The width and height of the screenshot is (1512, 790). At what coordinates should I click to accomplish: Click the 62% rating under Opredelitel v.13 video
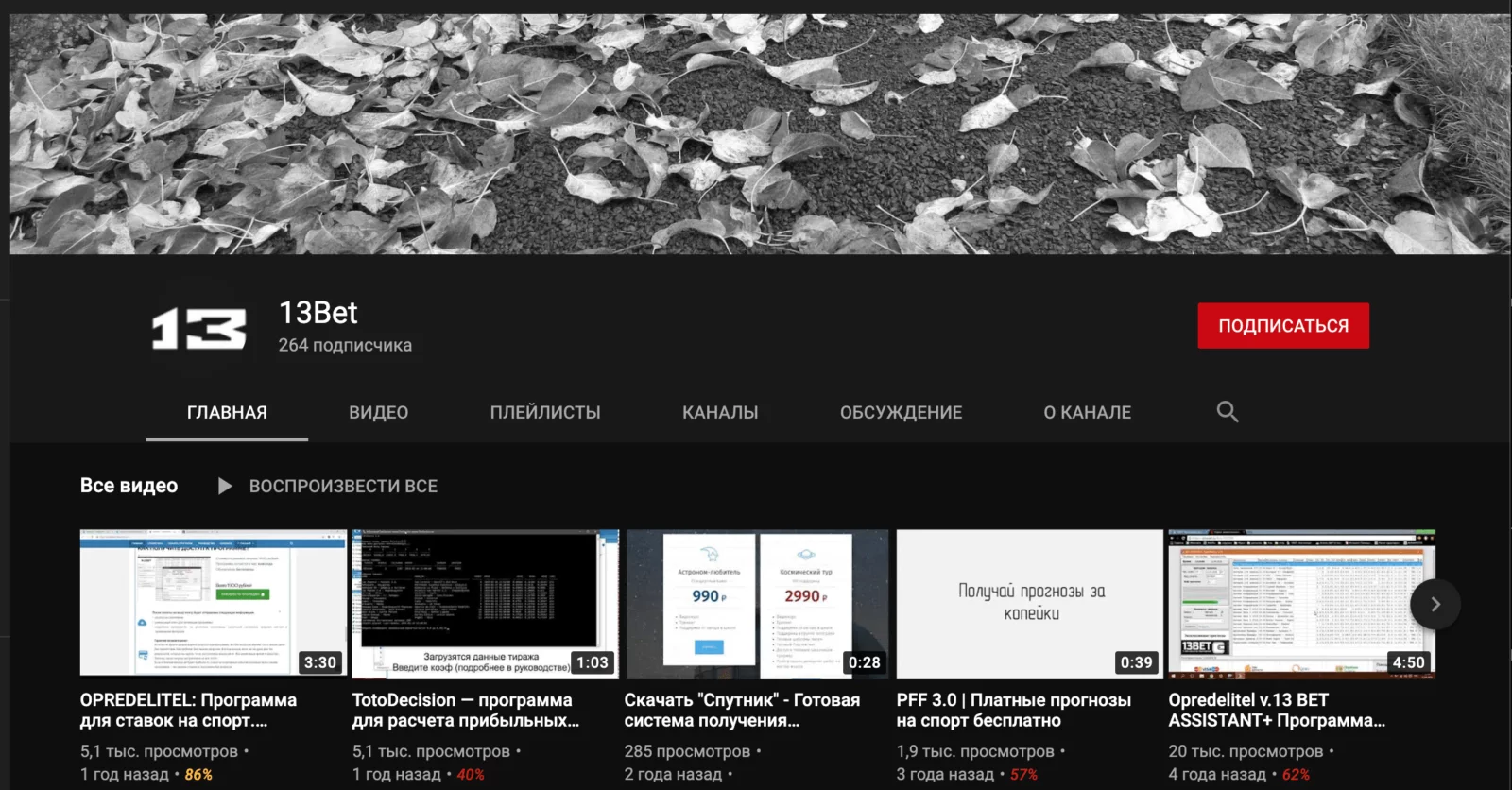[1296, 775]
